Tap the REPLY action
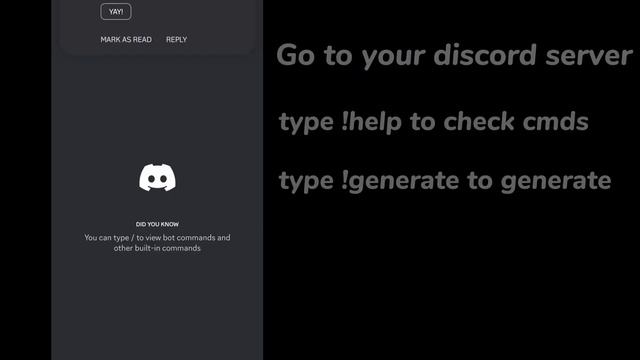The width and height of the screenshot is (640, 360). click(x=176, y=40)
